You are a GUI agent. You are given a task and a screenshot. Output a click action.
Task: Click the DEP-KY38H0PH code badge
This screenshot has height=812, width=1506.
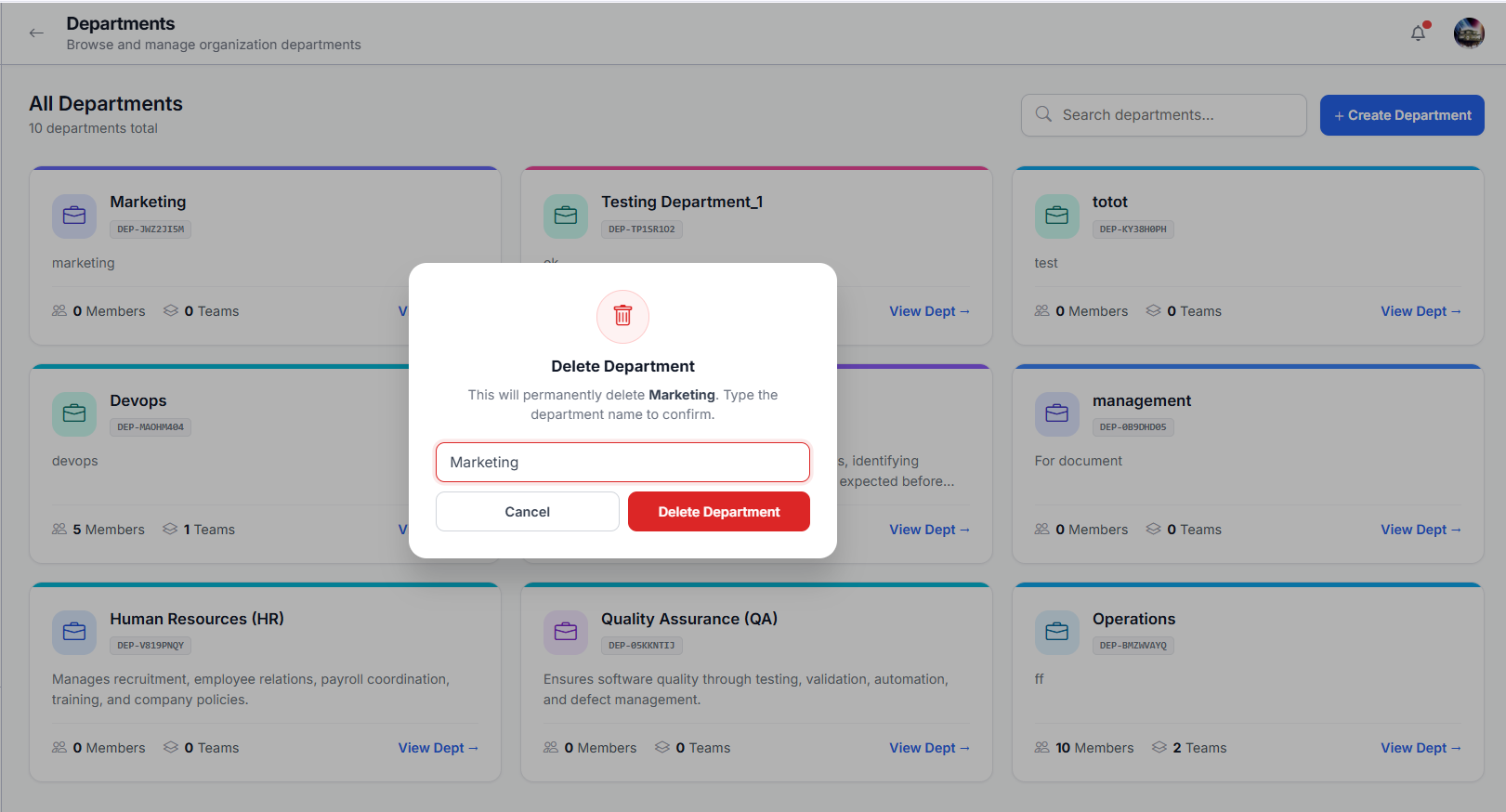(1133, 229)
